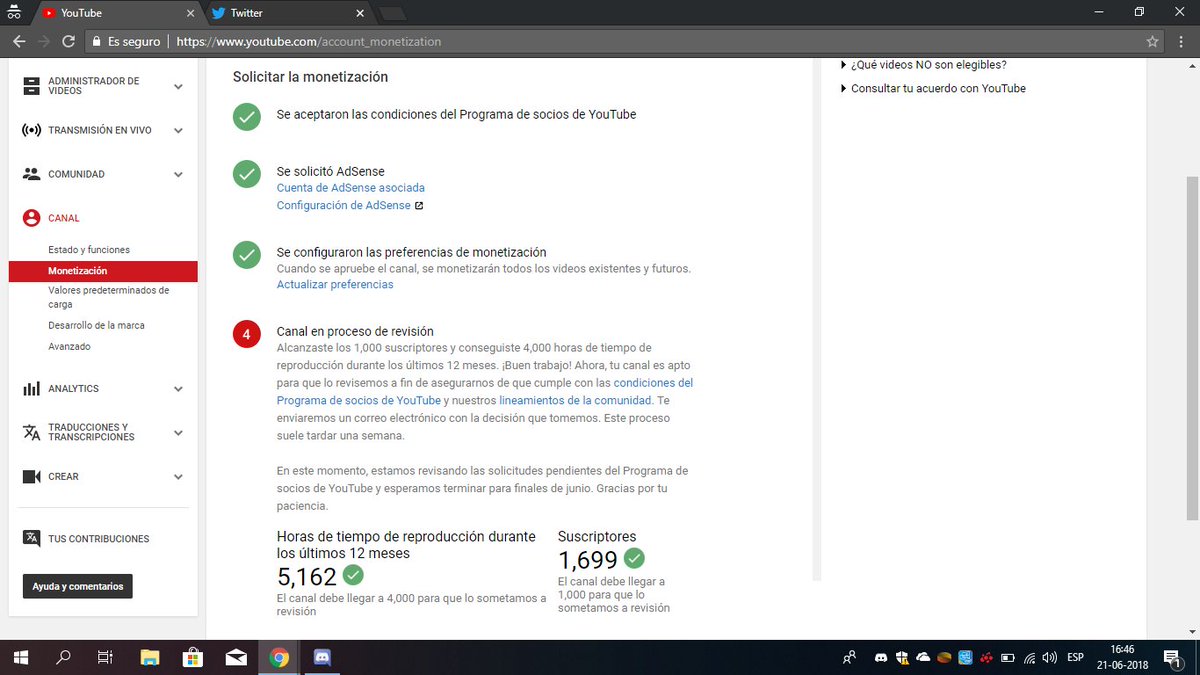1200x675 pixels.
Task: Click the battery tray icon
Action: (x=1009, y=658)
